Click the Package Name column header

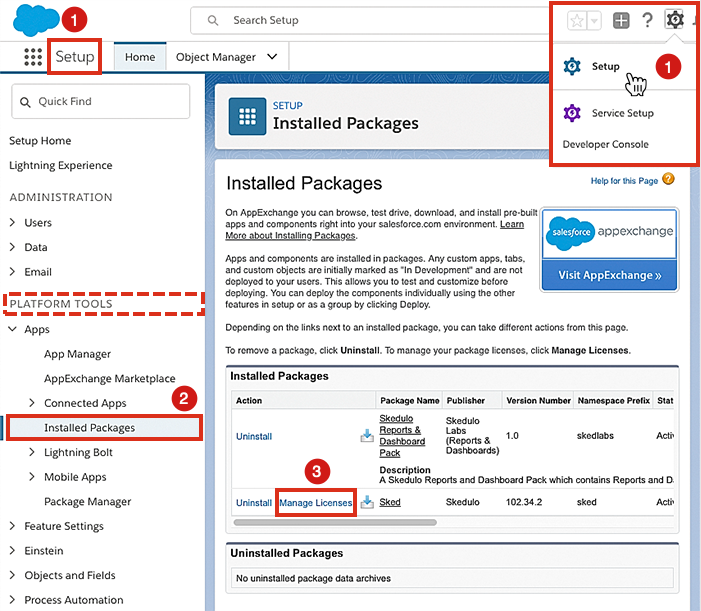click(410, 400)
